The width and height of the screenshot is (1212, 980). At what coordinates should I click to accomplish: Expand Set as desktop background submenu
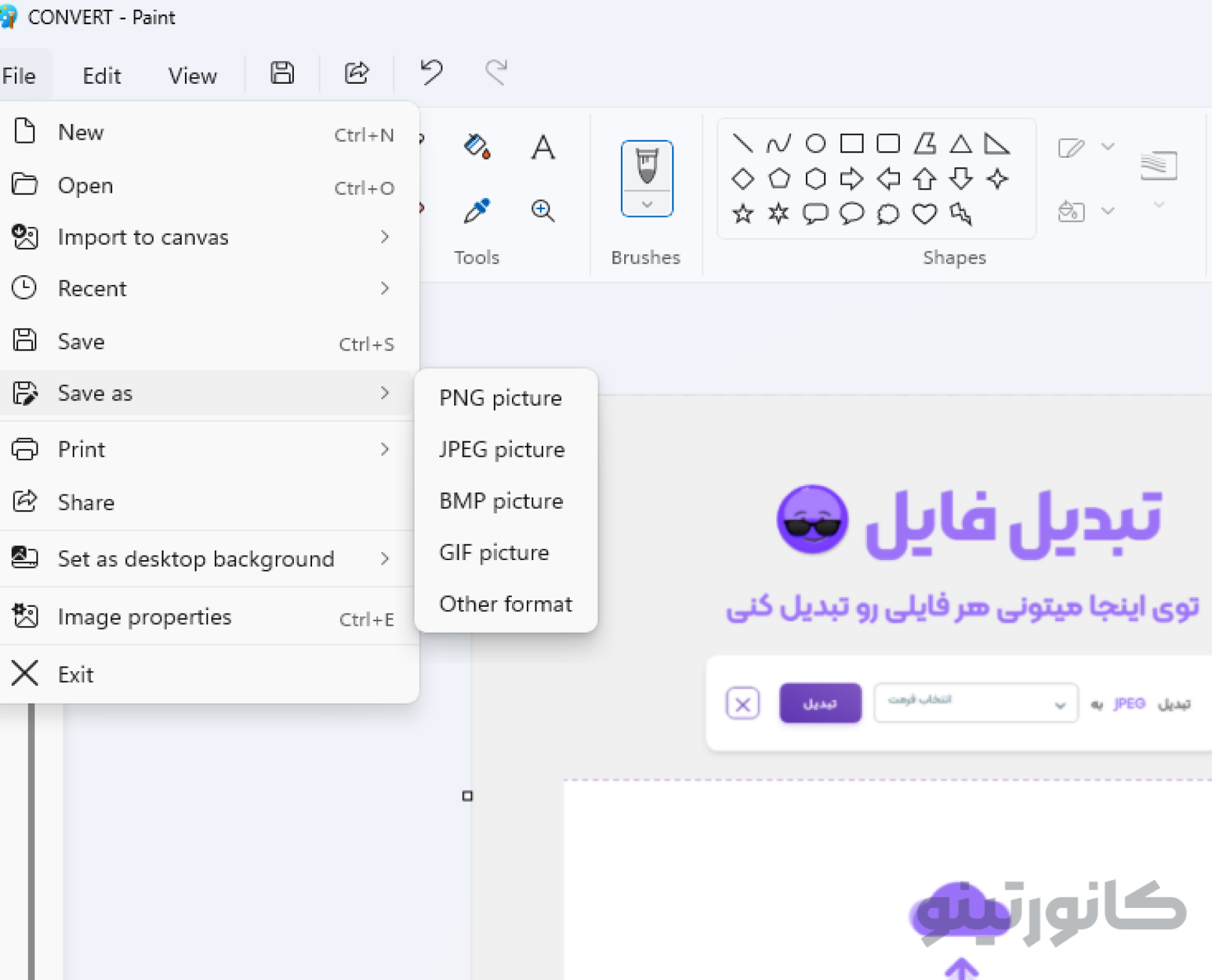(206, 558)
